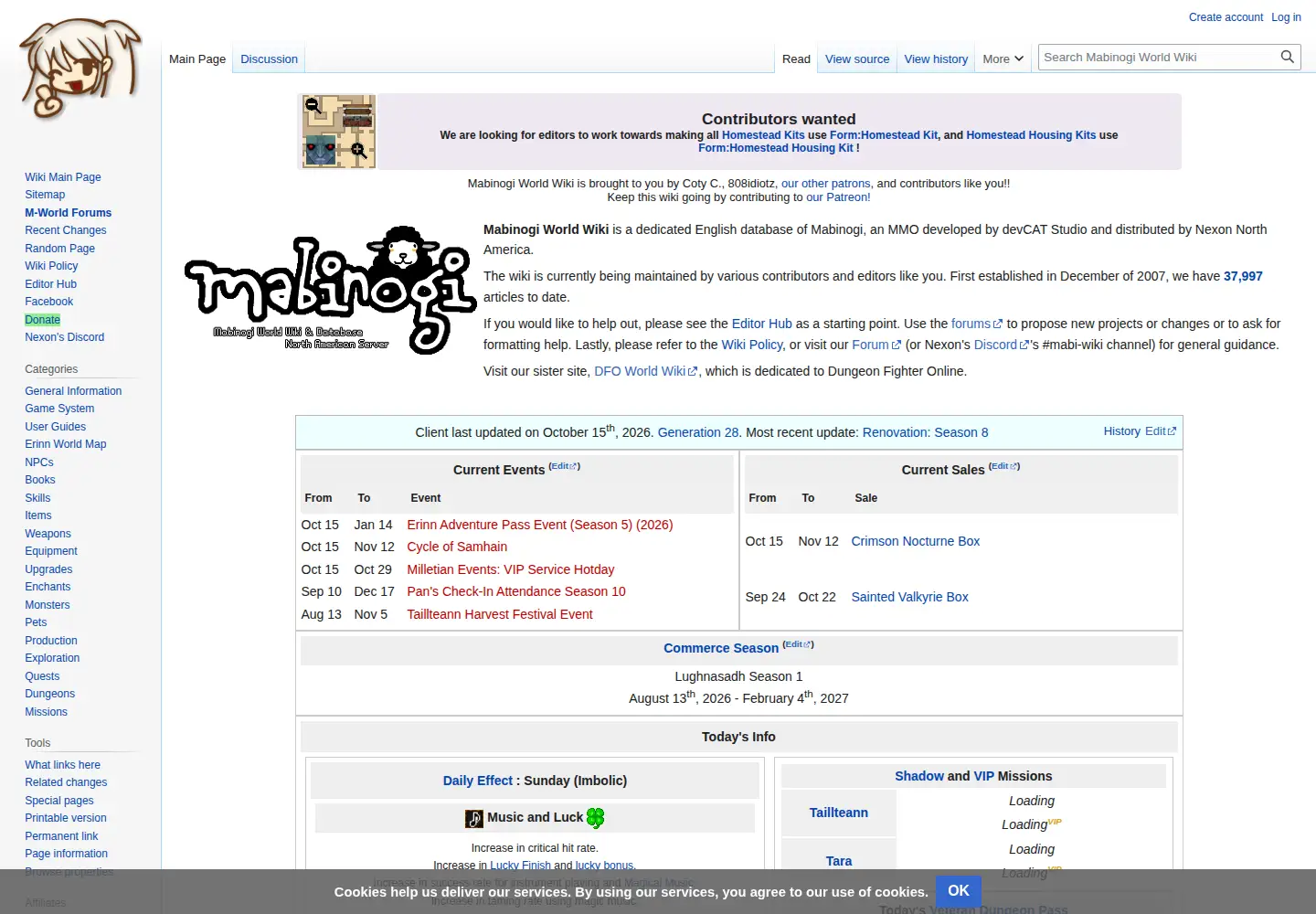
Task: Open the Dungeons category
Action: 50,694
